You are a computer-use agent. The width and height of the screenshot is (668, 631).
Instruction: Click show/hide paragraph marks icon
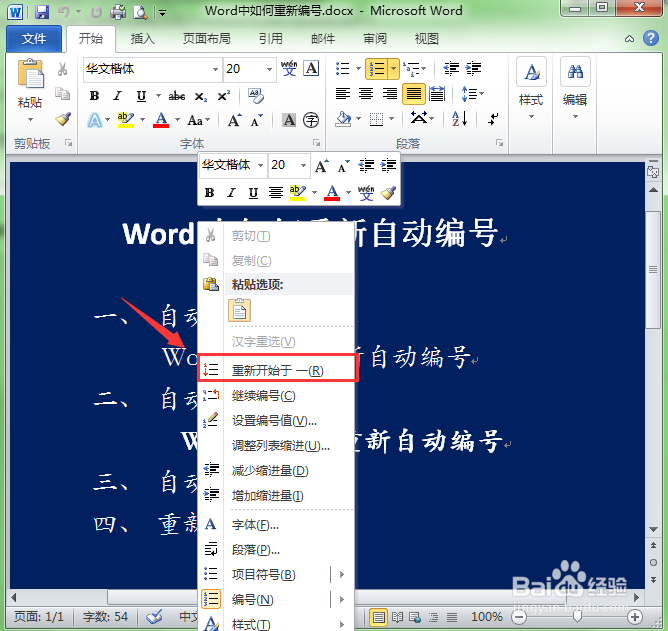point(493,118)
